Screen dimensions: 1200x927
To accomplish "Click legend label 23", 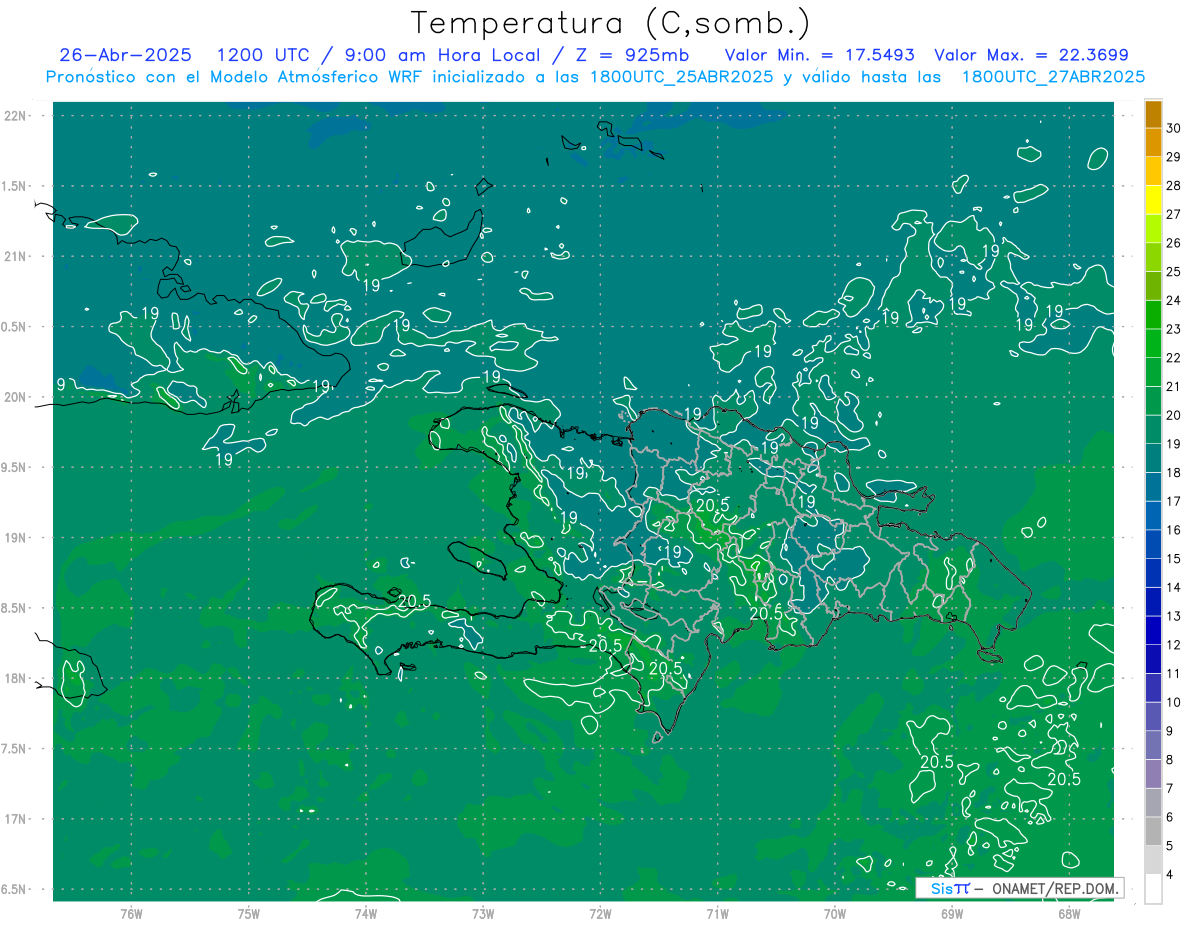I will [1174, 329].
